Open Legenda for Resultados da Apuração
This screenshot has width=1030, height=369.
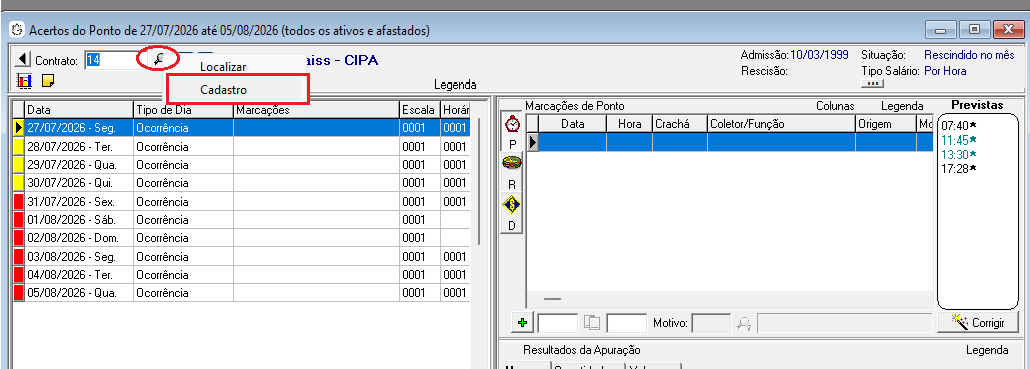(x=987, y=350)
